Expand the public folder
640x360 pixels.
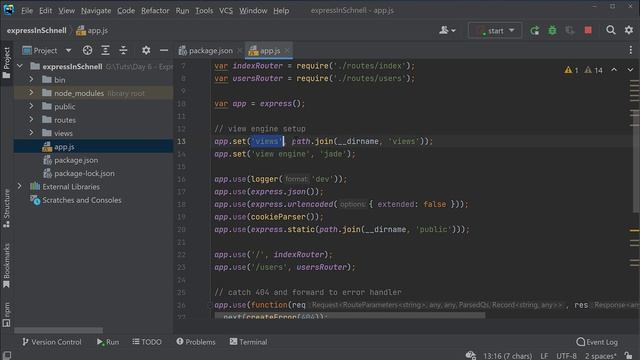[31, 106]
